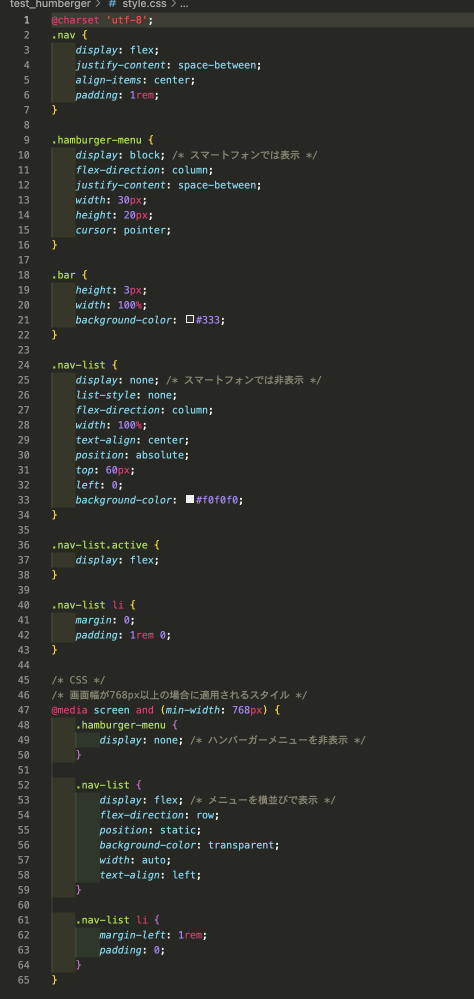Viewport: 474px width, 999px height.
Task: Click the cursor: pointer declaration
Action: coord(123,230)
